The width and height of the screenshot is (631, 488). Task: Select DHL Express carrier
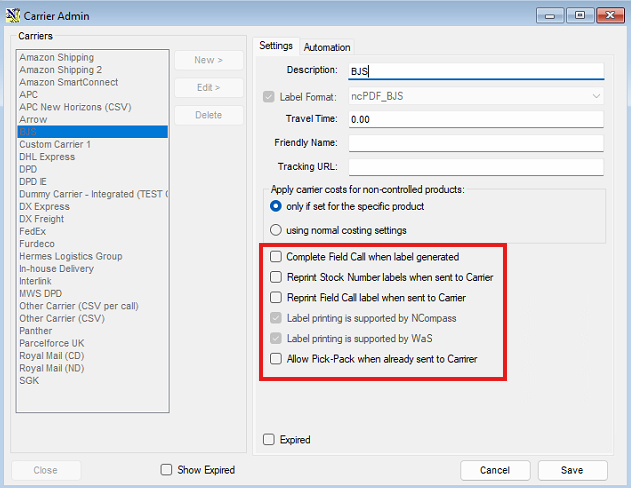93,157
